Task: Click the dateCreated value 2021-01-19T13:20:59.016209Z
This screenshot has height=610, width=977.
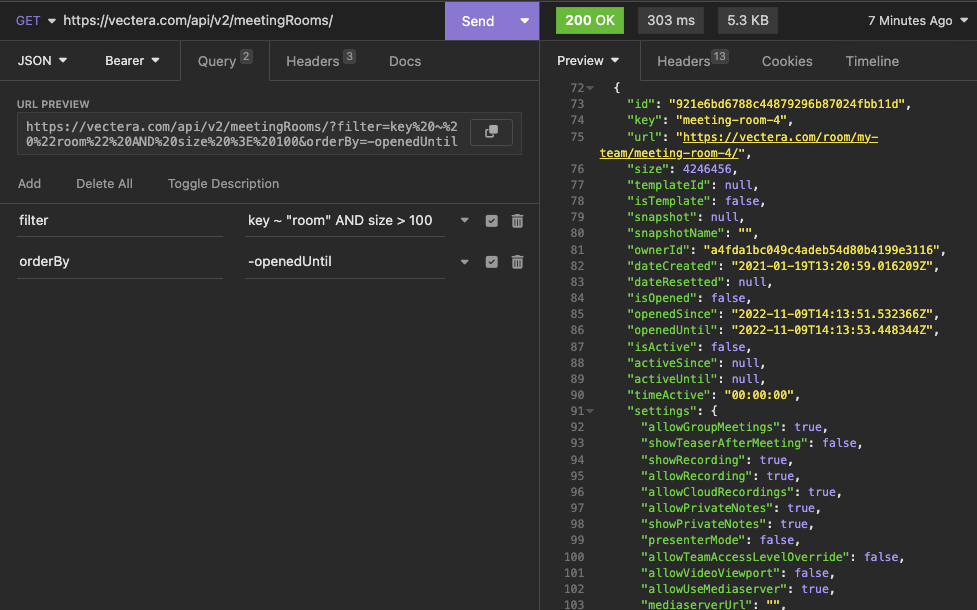Action: 832,266
